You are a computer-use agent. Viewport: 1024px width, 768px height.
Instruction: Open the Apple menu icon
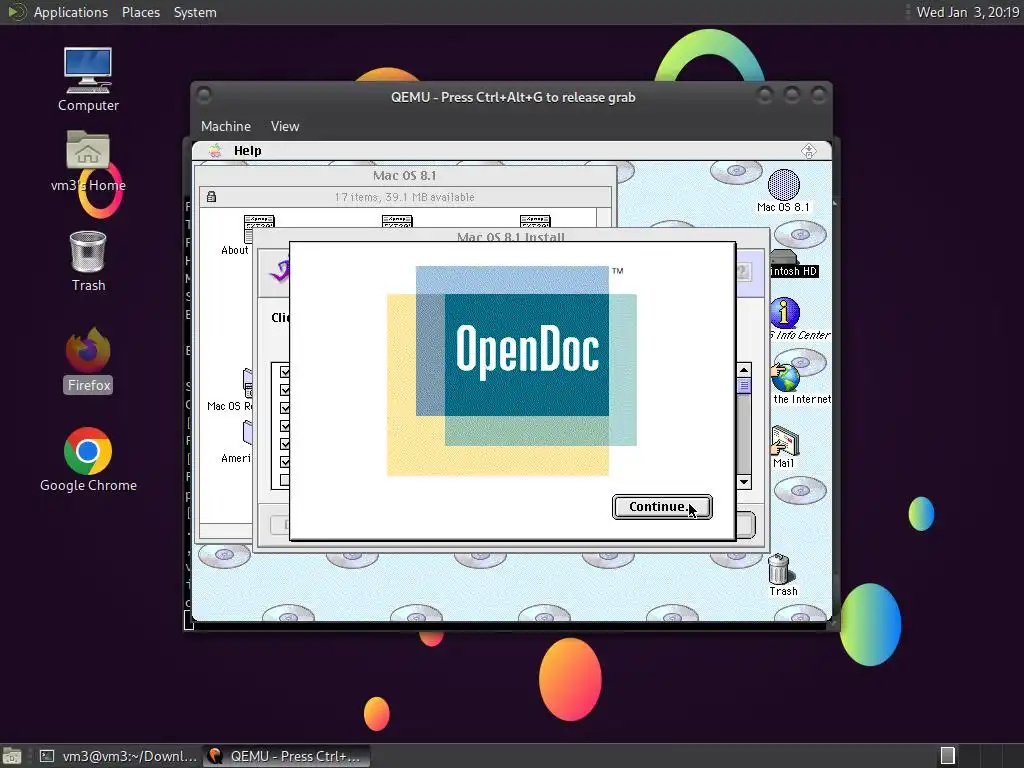214,151
